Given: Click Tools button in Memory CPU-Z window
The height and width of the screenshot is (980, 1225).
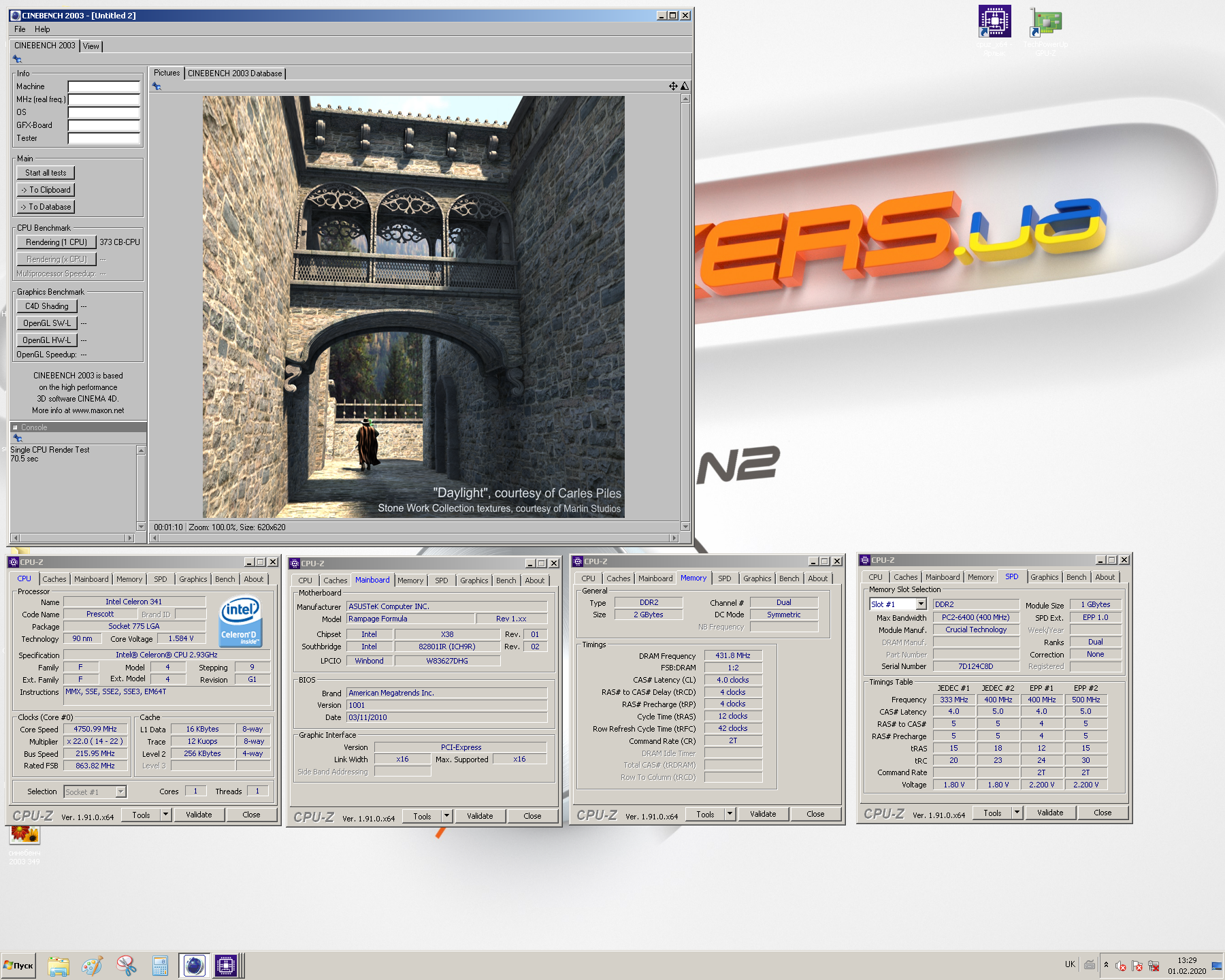Looking at the screenshot, I should tap(705, 814).
